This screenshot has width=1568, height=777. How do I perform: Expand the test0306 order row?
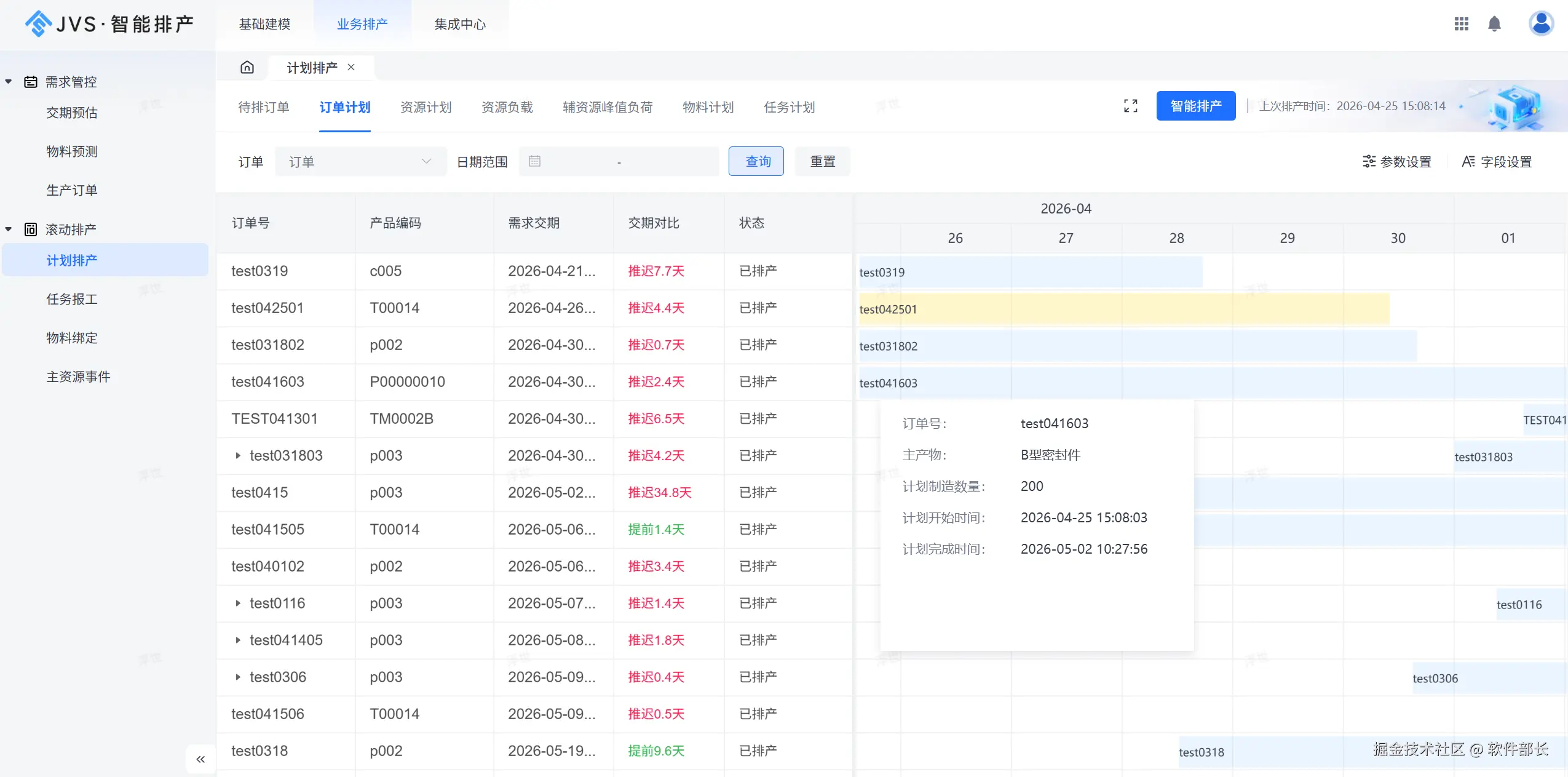click(x=238, y=677)
